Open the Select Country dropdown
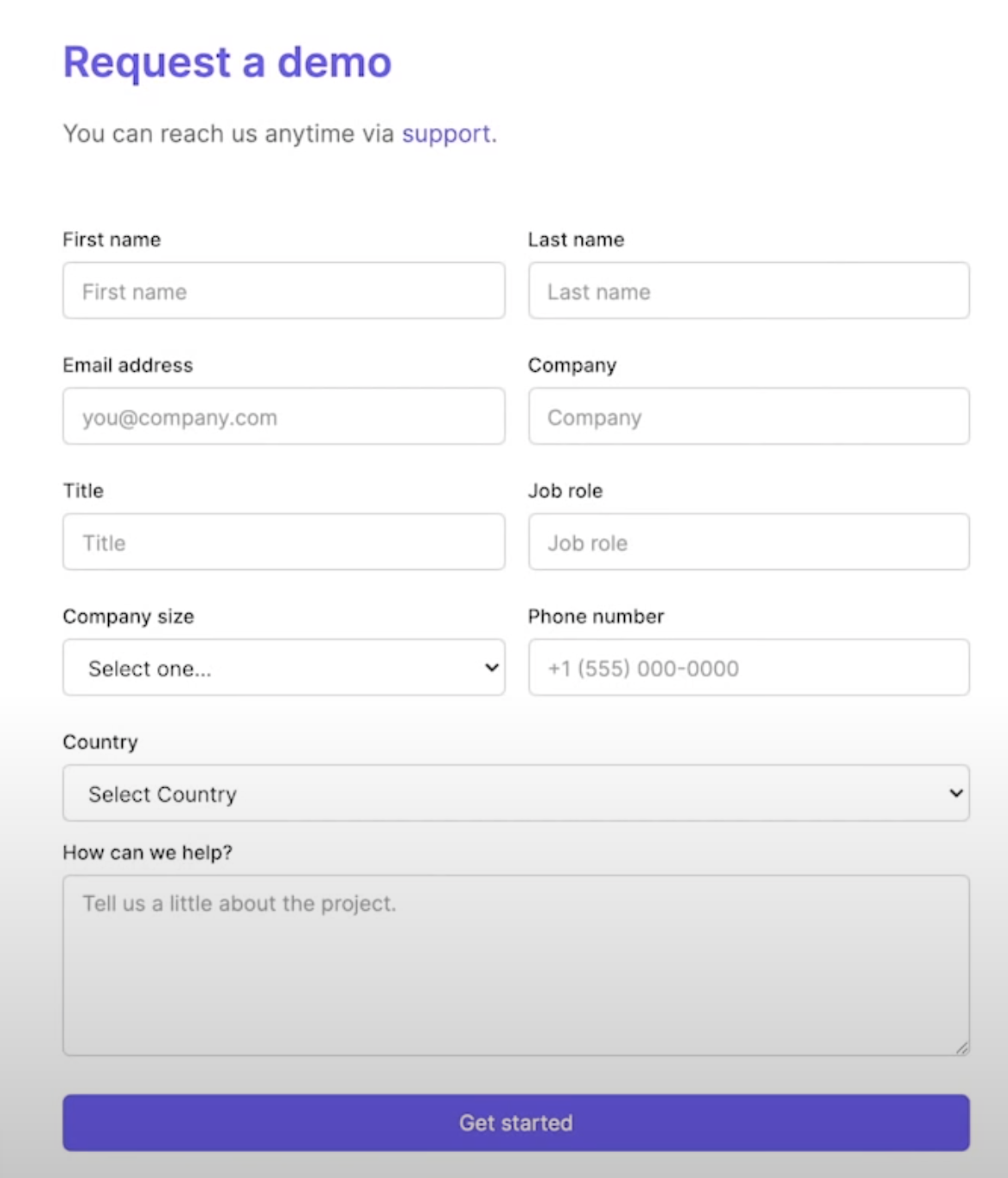1008x1178 pixels. (x=516, y=792)
